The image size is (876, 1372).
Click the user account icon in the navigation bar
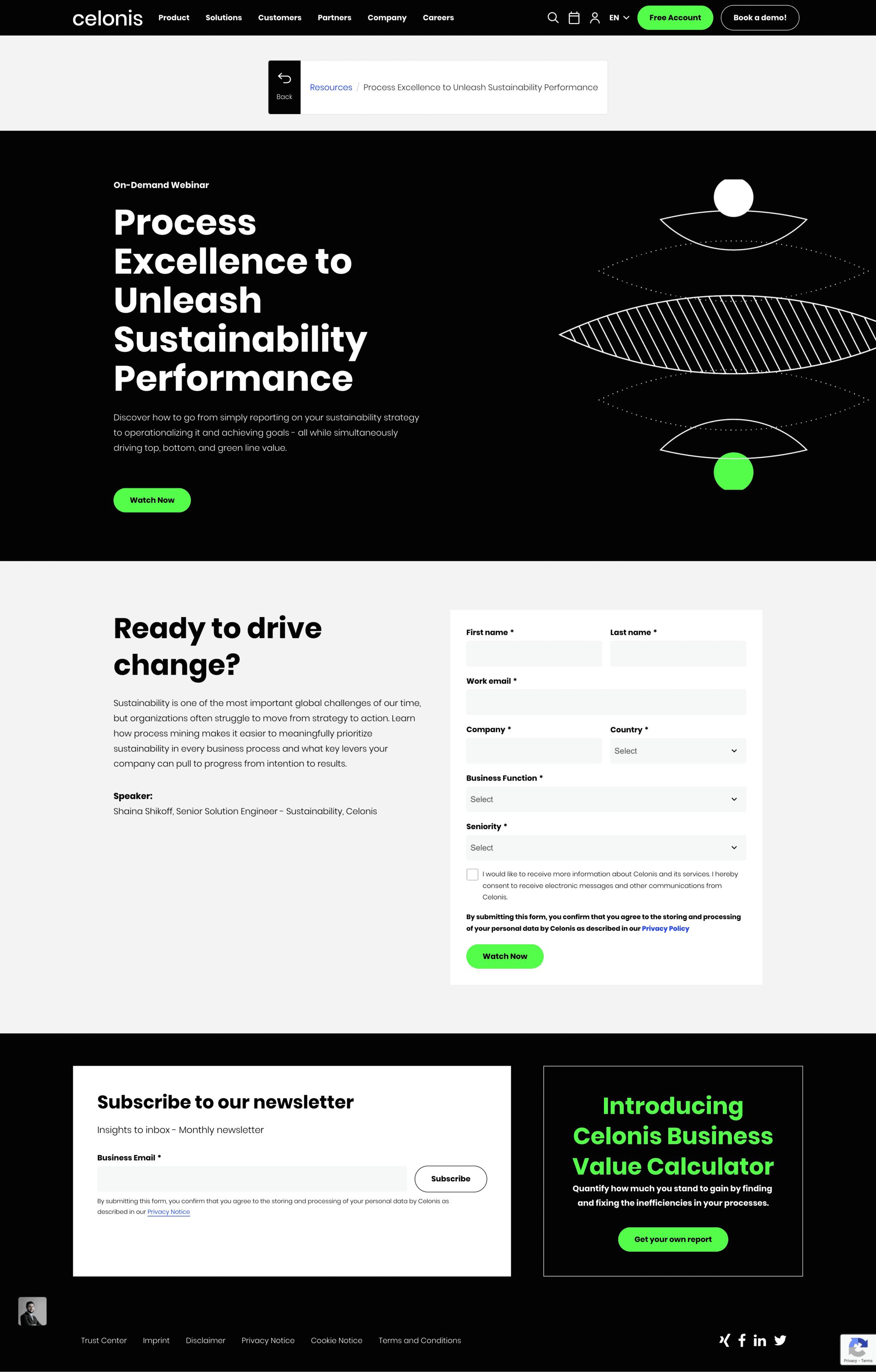click(595, 17)
